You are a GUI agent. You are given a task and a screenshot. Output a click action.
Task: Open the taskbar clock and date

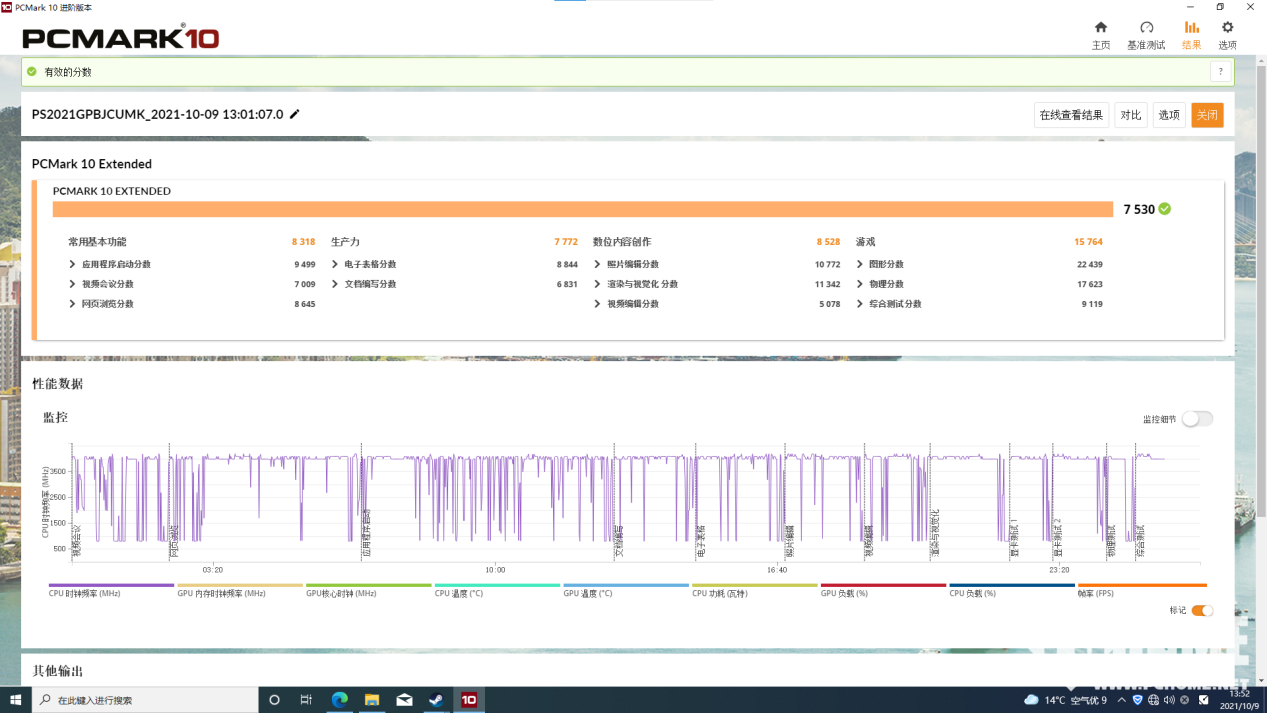pyautogui.click(x=1240, y=700)
